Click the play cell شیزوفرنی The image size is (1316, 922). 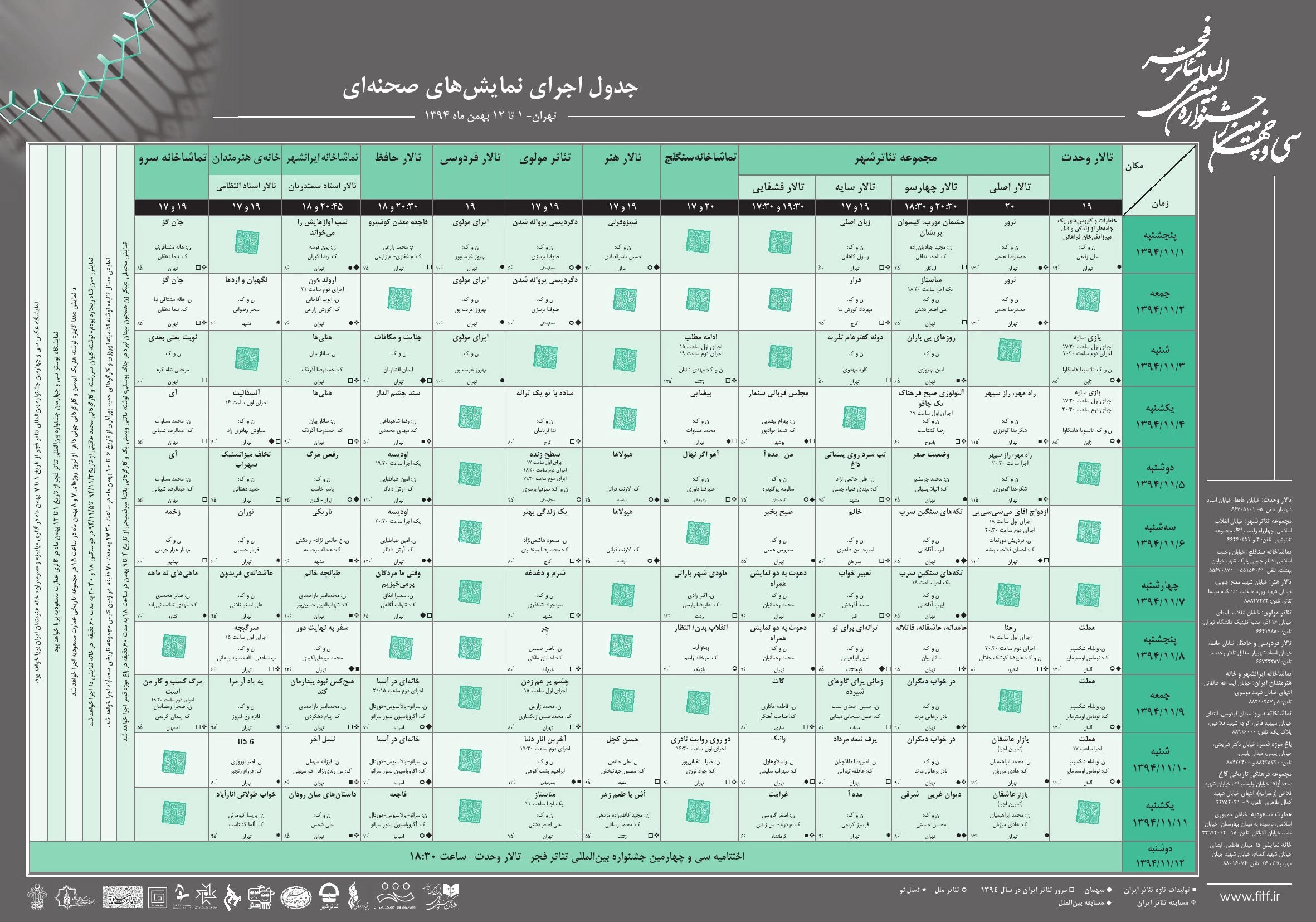tap(622, 244)
